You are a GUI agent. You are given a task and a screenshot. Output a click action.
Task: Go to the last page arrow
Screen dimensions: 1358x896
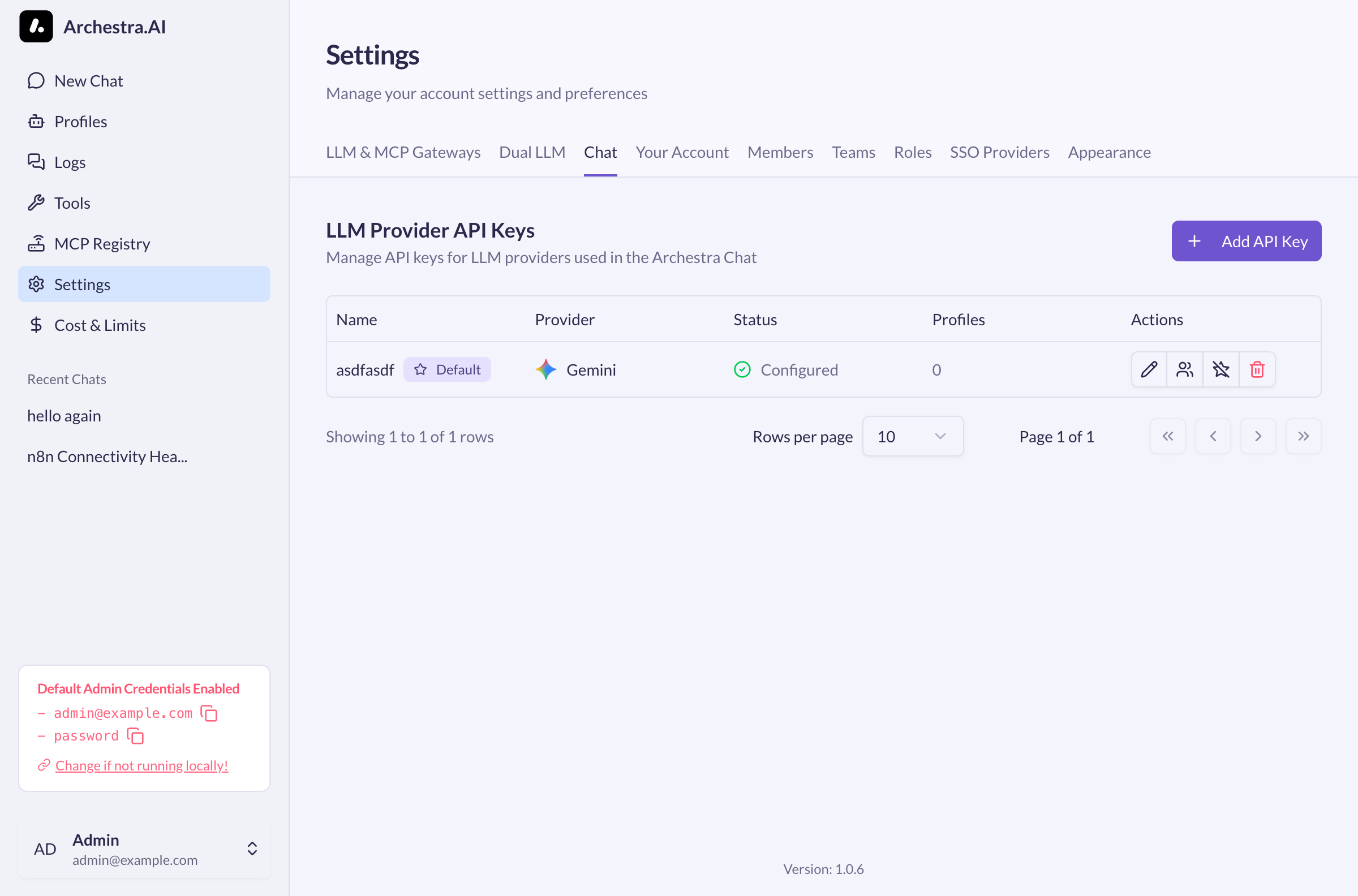[1303, 437]
